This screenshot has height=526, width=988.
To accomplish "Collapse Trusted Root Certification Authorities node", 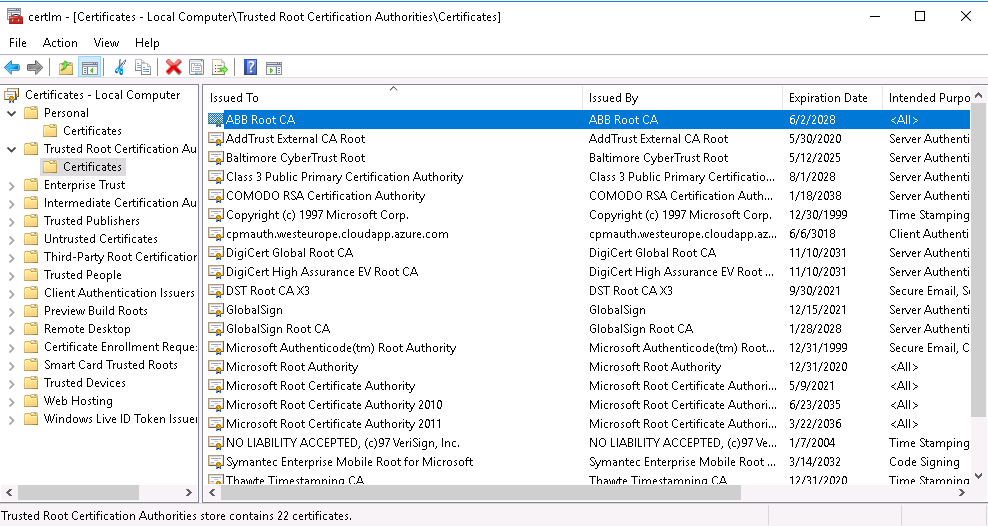I will pyautogui.click(x=11, y=149).
